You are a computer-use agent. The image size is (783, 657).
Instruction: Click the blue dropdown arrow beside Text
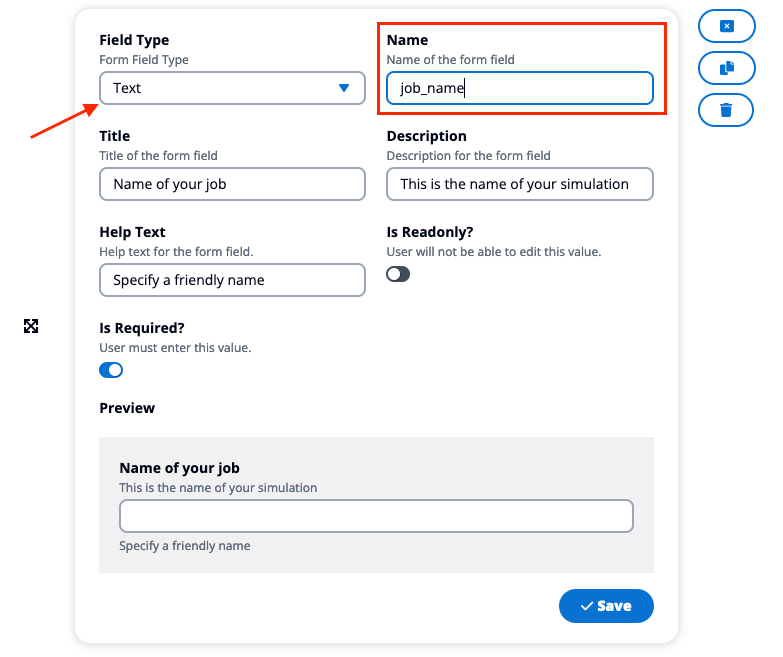pos(344,88)
